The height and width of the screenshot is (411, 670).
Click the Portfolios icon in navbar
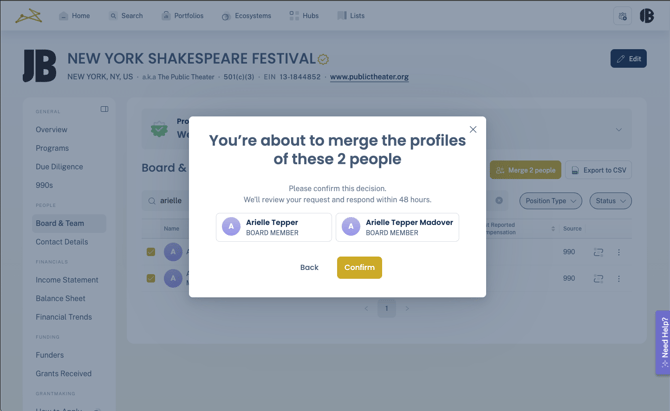tap(166, 16)
